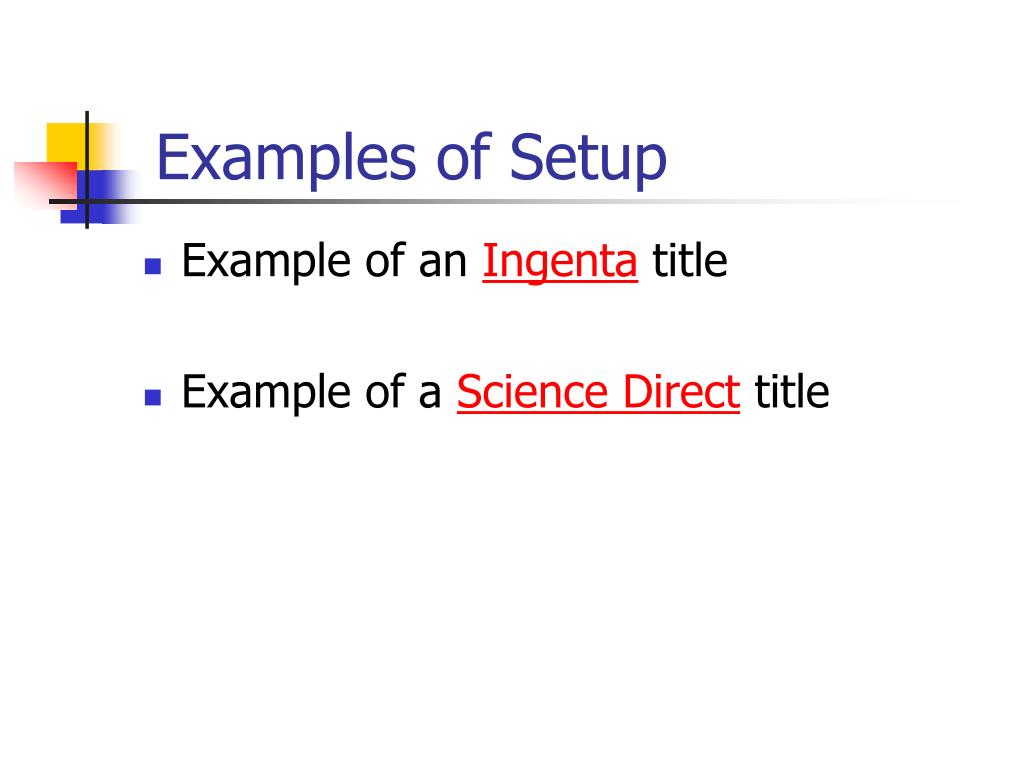Open the red Ingenta hyperlink

point(560,263)
